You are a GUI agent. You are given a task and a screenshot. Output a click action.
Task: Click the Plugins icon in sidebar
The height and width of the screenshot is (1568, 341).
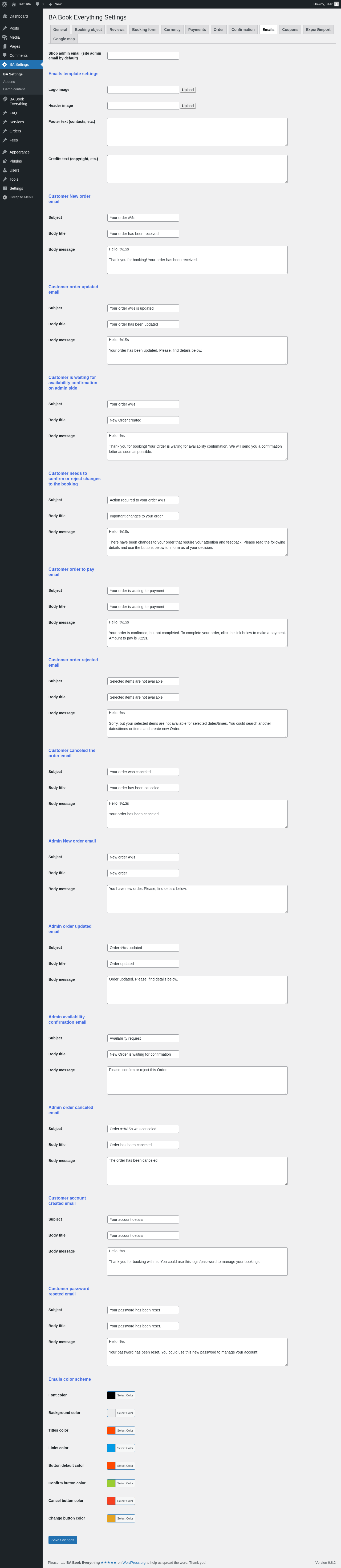pos(5,161)
